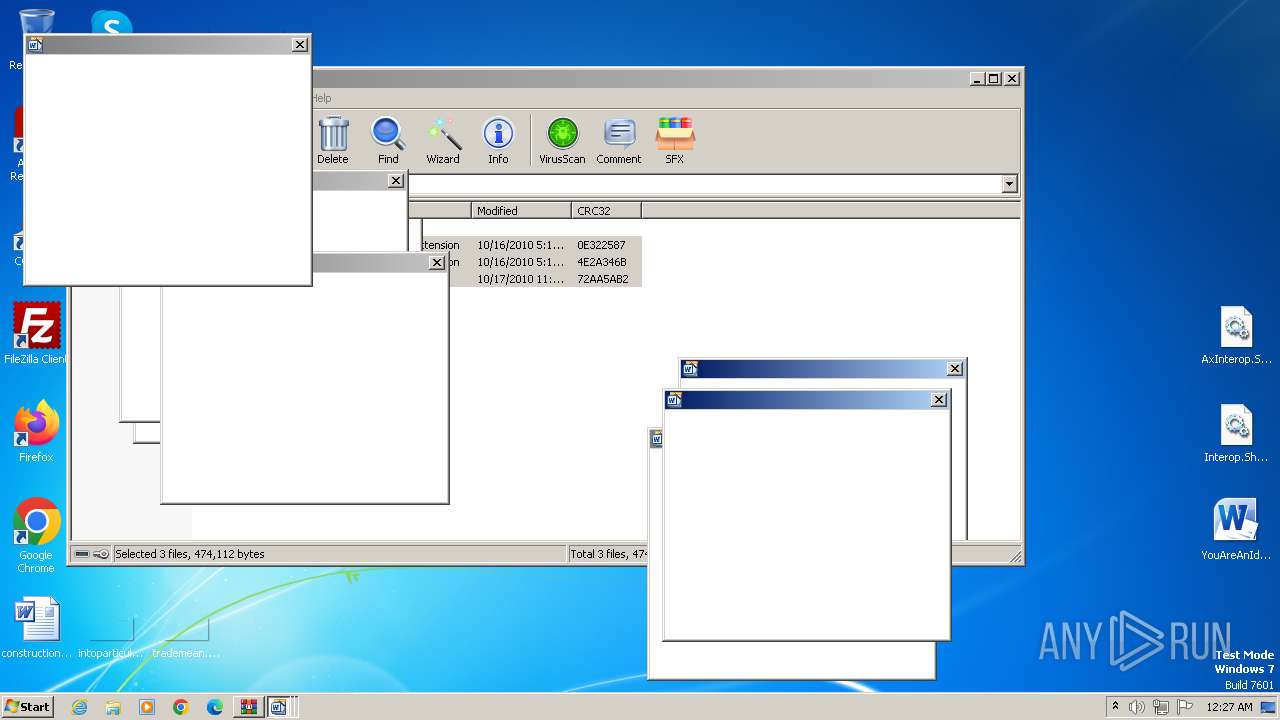Open Internet Explorer from the taskbar

79,707
